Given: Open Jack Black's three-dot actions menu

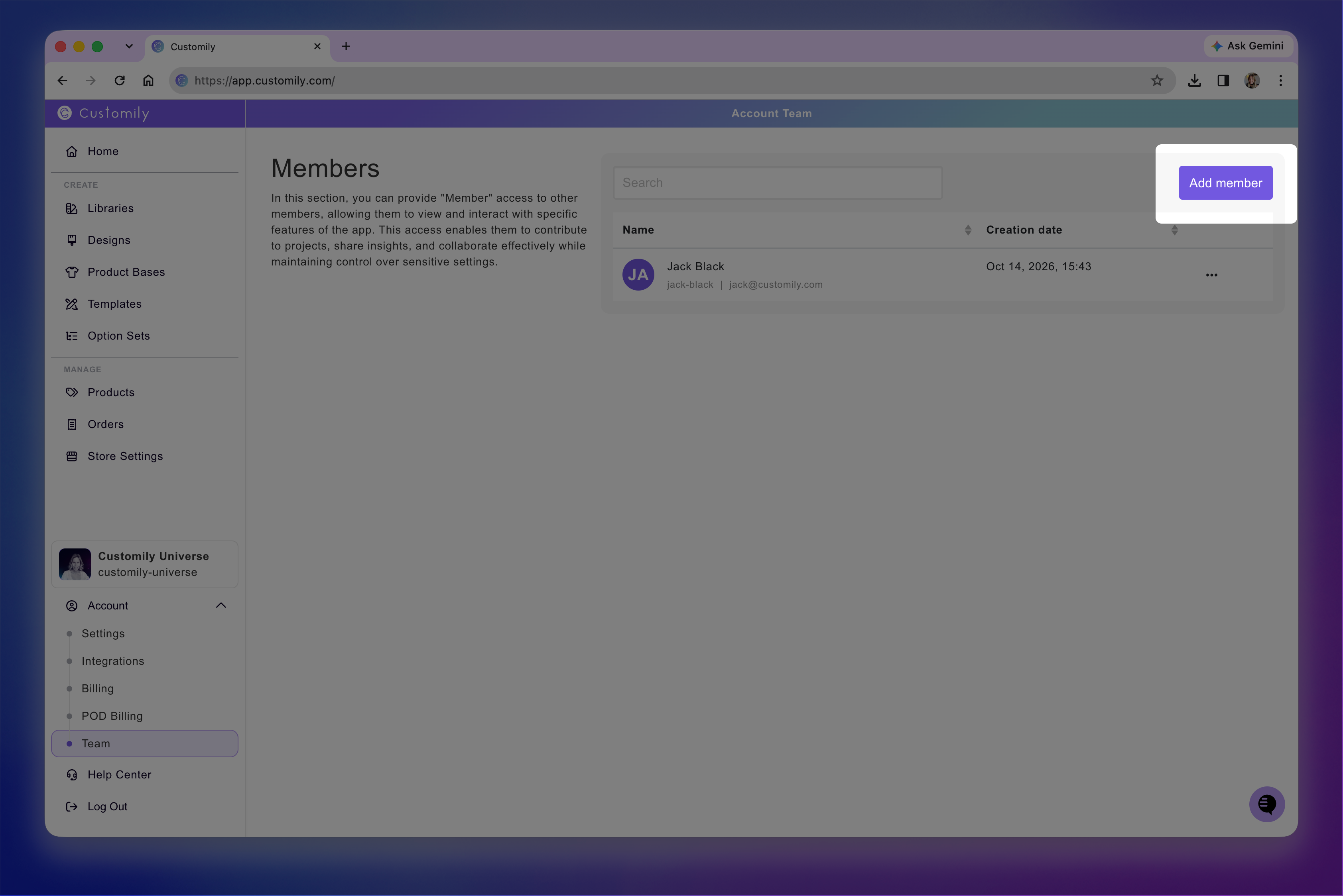Looking at the screenshot, I should [1211, 275].
